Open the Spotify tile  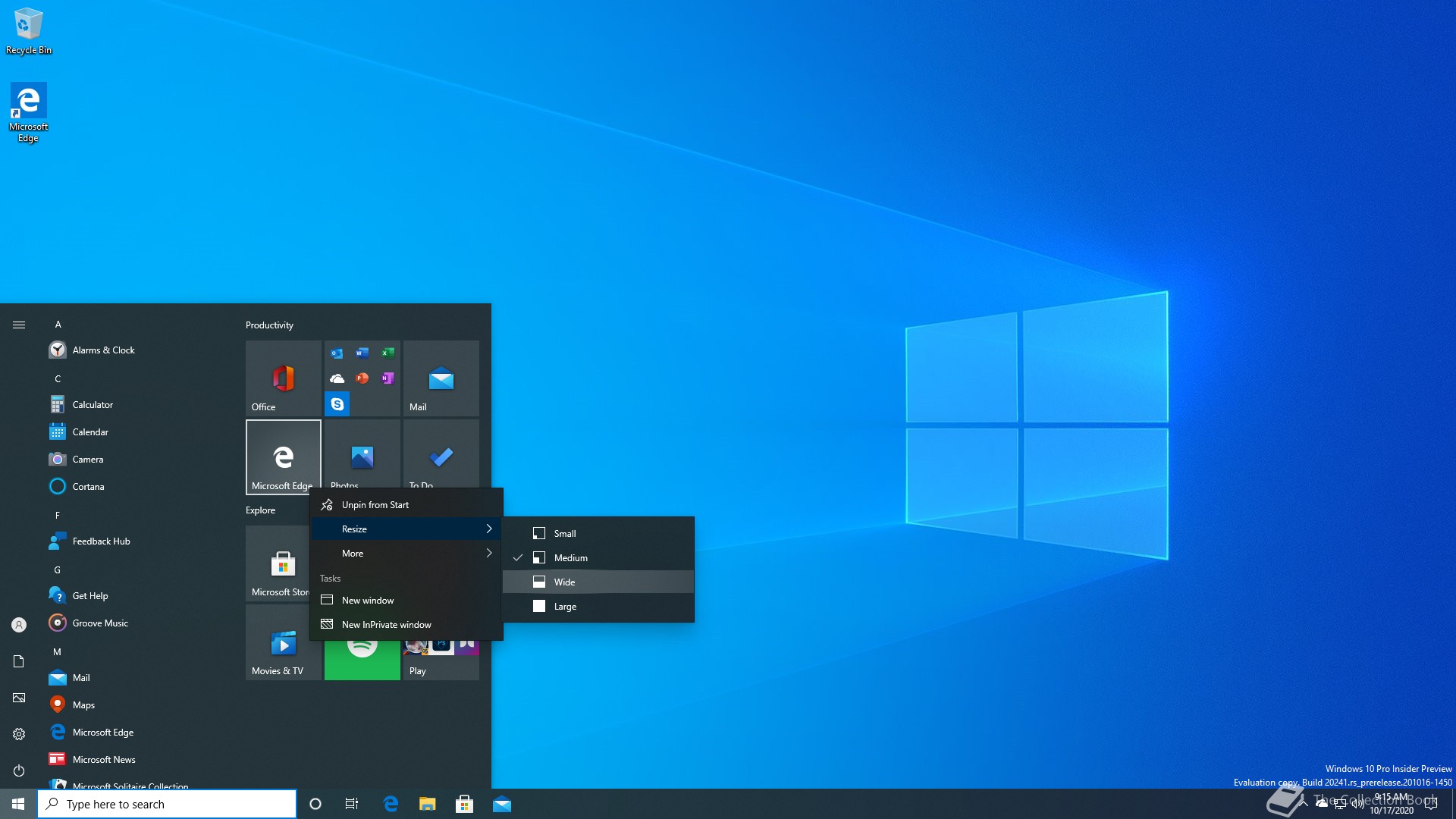(362, 660)
